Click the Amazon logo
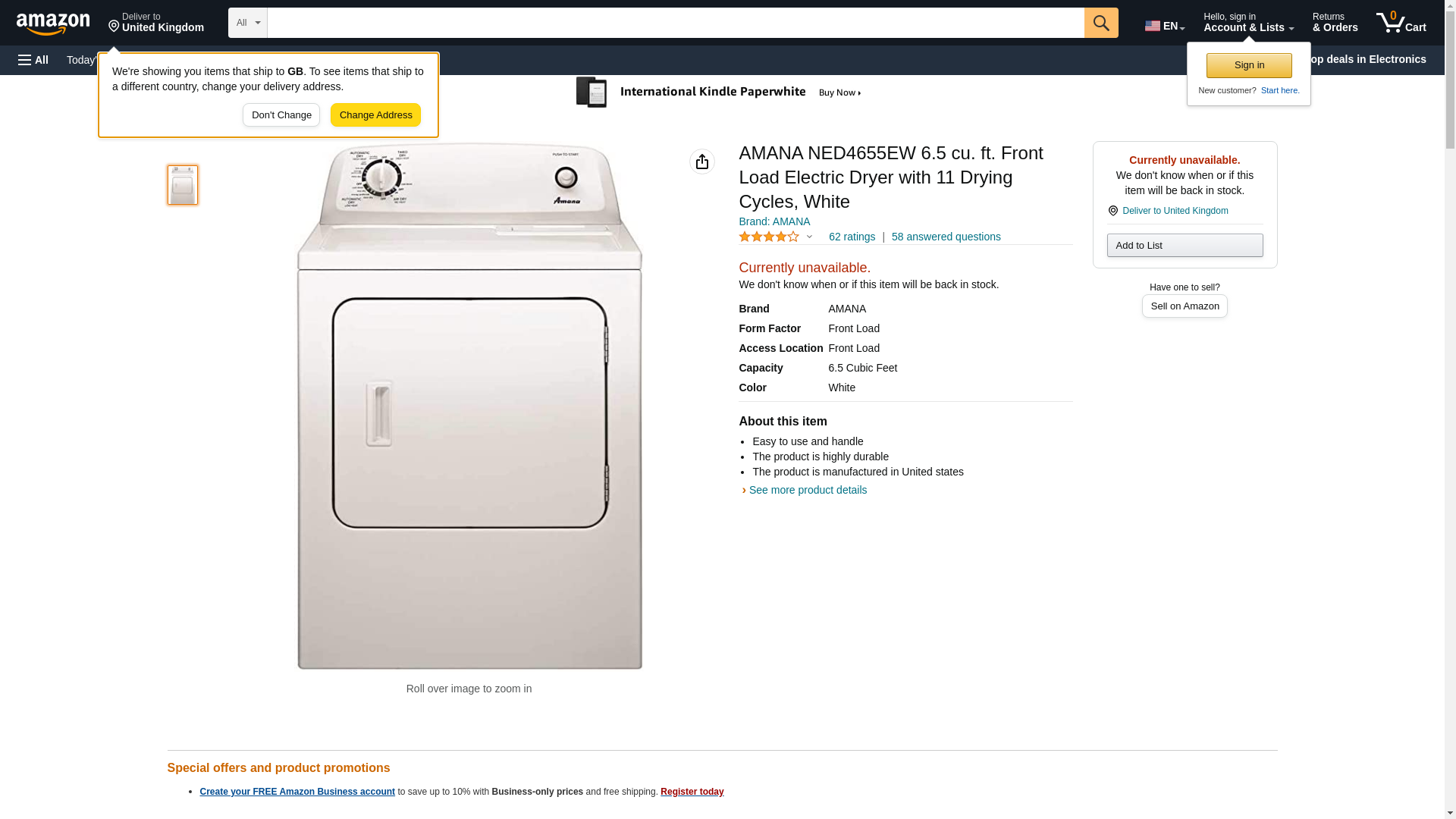The image size is (1456, 819). pyautogui.click(x=53, y=24)
